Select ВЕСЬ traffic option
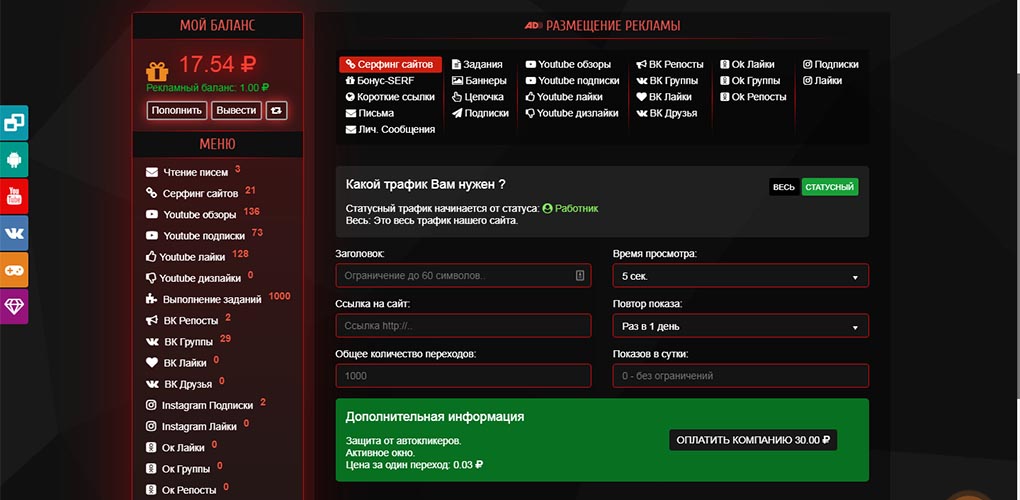Screen dimensions: 1020x500 (x=784, y=187)
